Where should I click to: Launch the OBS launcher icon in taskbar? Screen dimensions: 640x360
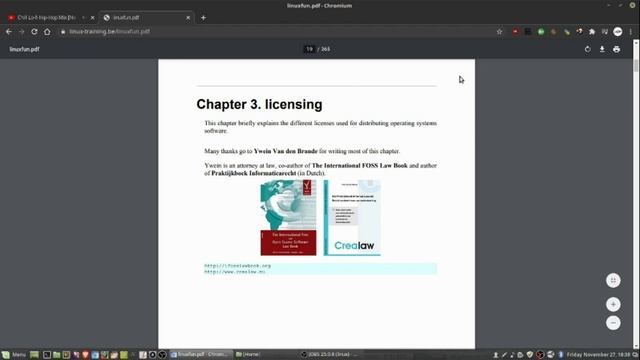pos(162,354)
